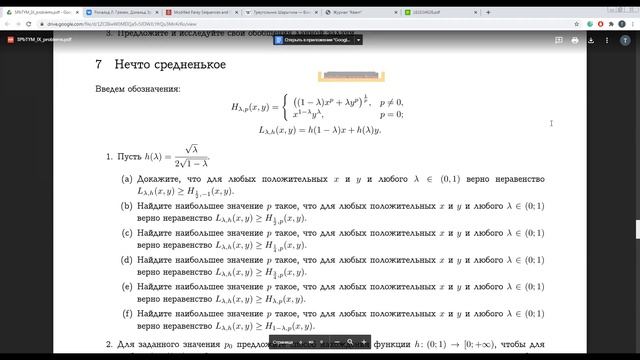Click the vertical scrollbar thumb
Image resolution: width=640 pixels, height=360 pixels.
638,229
